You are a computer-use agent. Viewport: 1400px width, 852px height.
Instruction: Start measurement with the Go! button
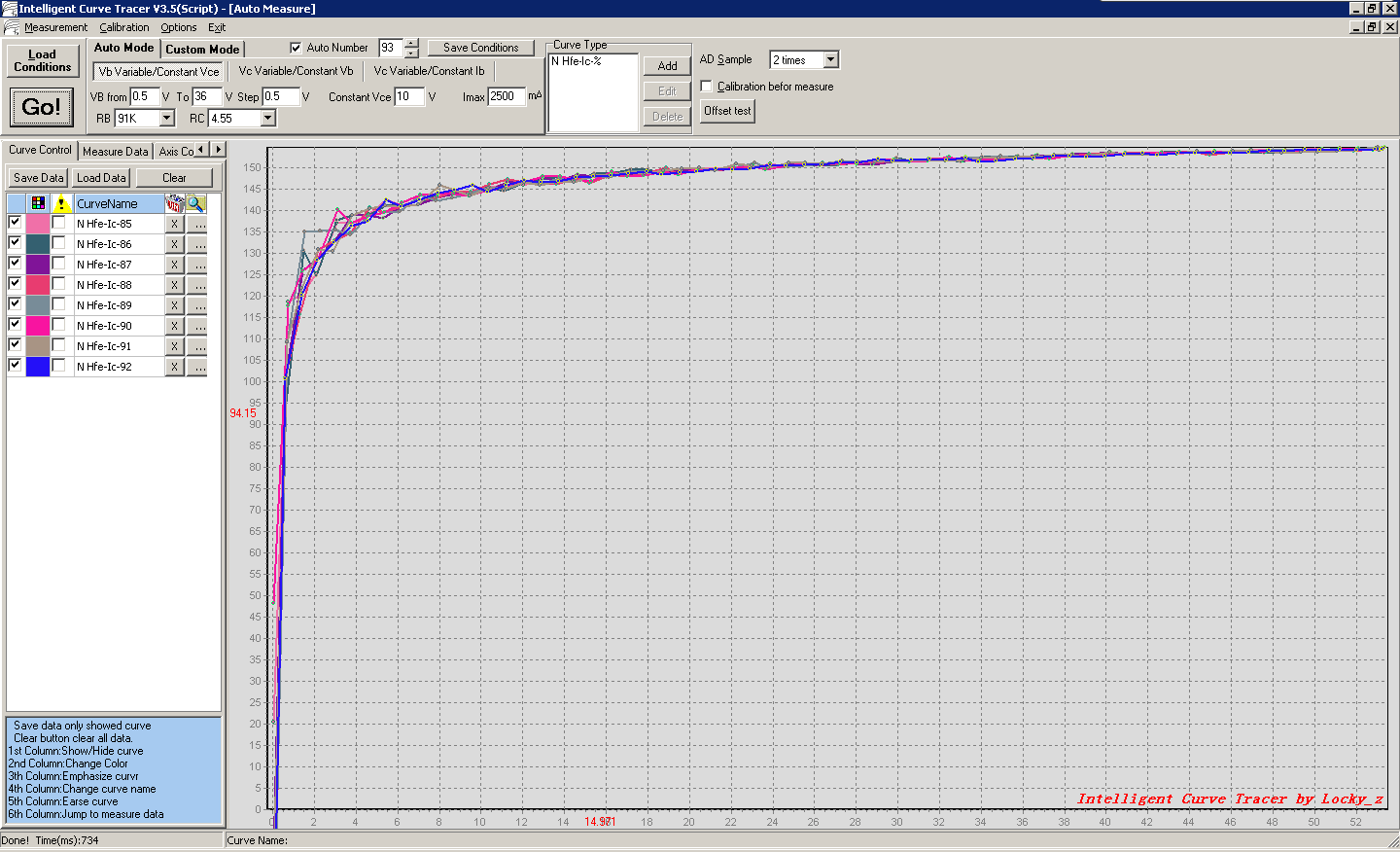(41, 107)
